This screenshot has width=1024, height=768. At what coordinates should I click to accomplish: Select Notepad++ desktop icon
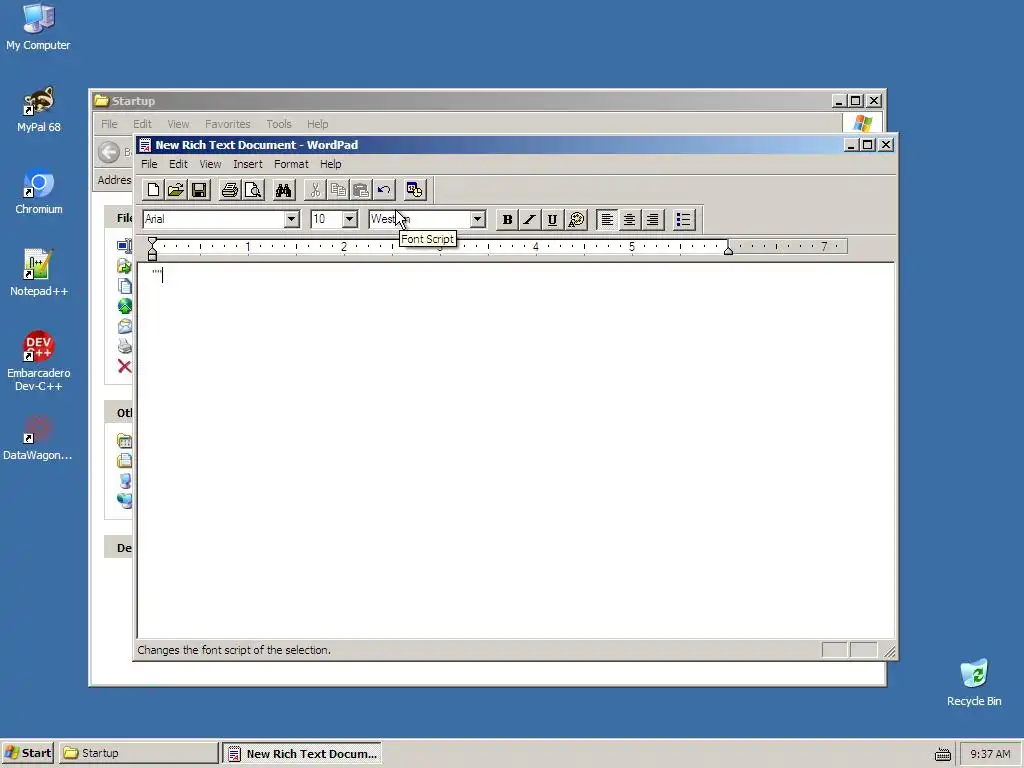(x=39, y=274)
